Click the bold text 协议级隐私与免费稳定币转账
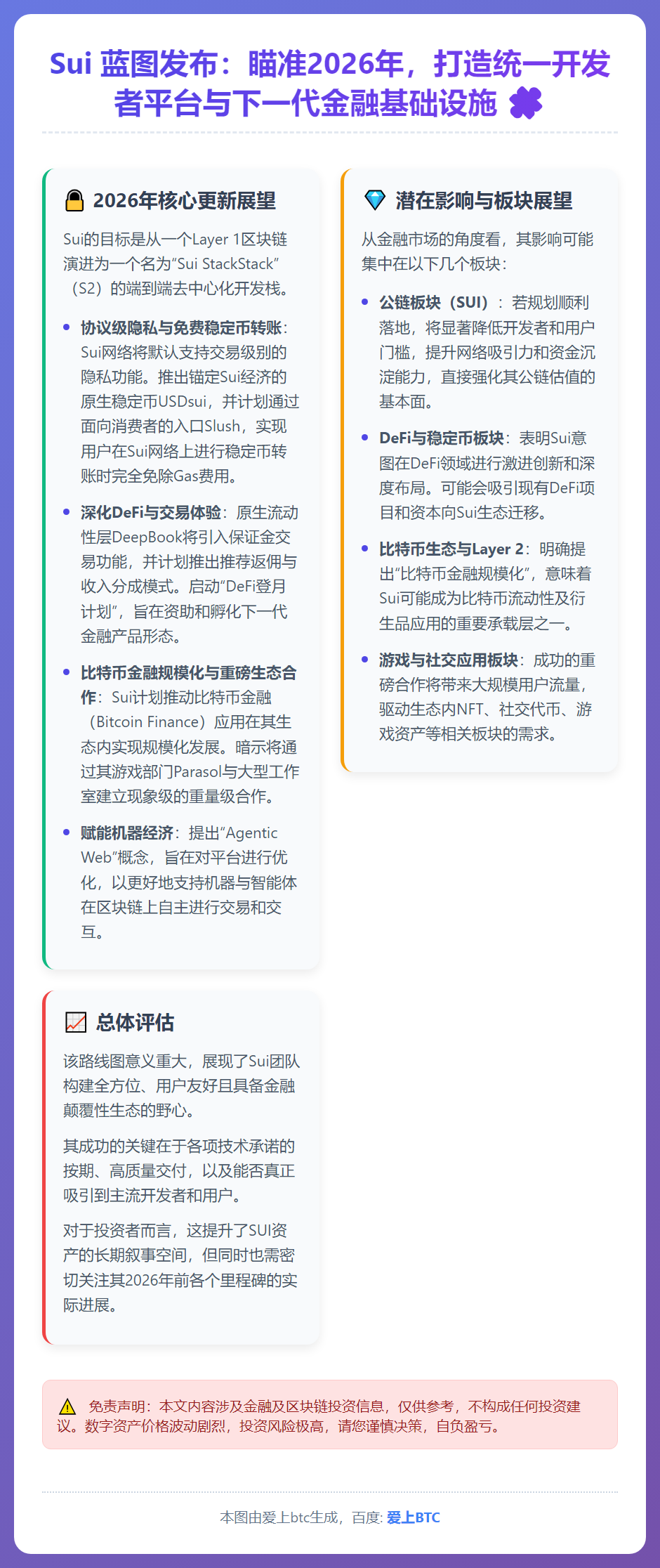 181,327
